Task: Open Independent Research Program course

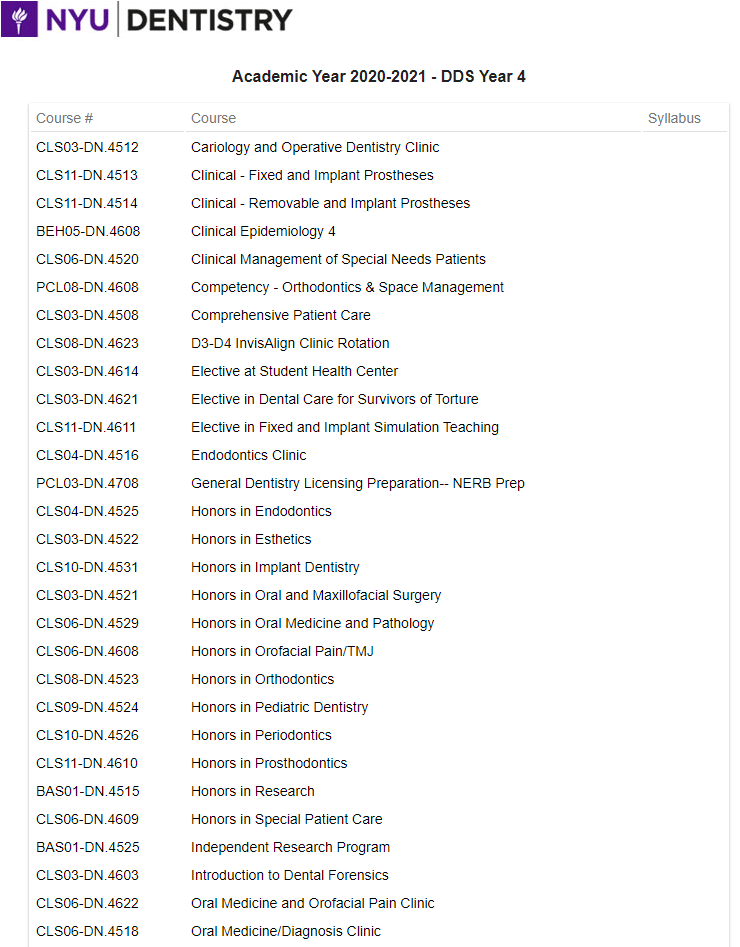Action: click(290, 847)
